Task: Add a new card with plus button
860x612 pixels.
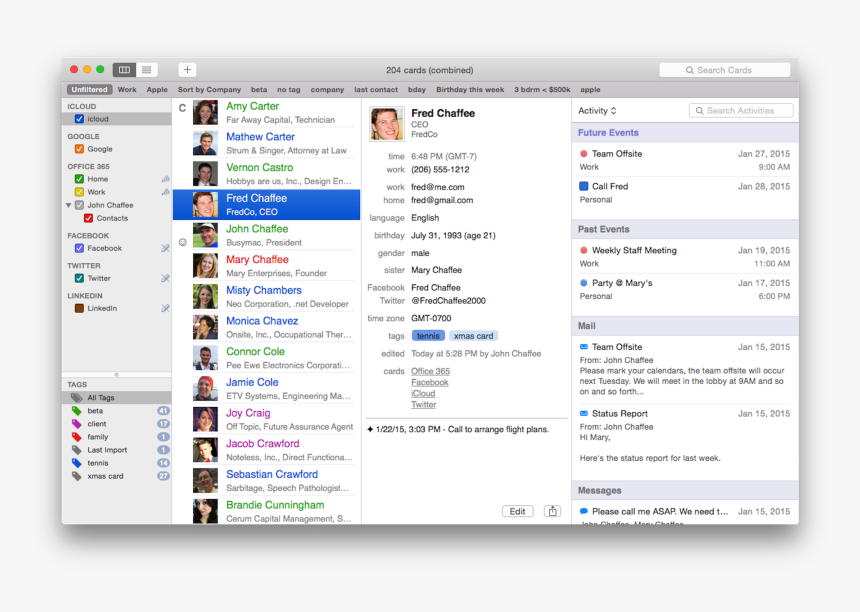Action: (x=187, y=70)
